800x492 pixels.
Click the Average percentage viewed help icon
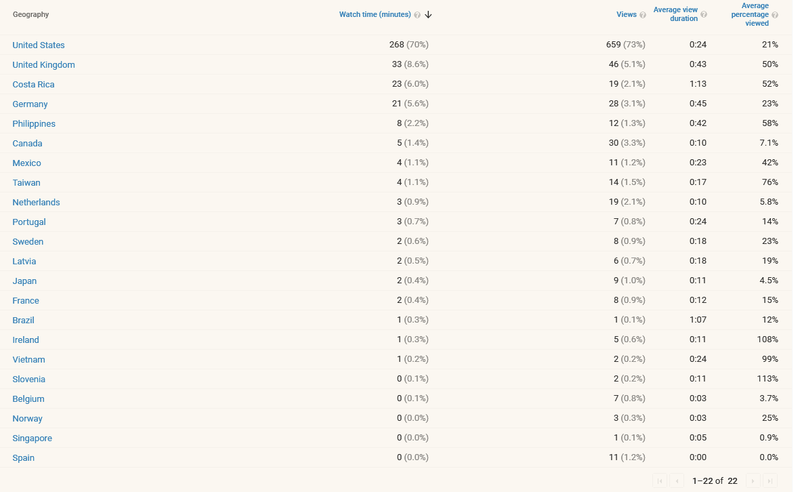pos(775,15)
